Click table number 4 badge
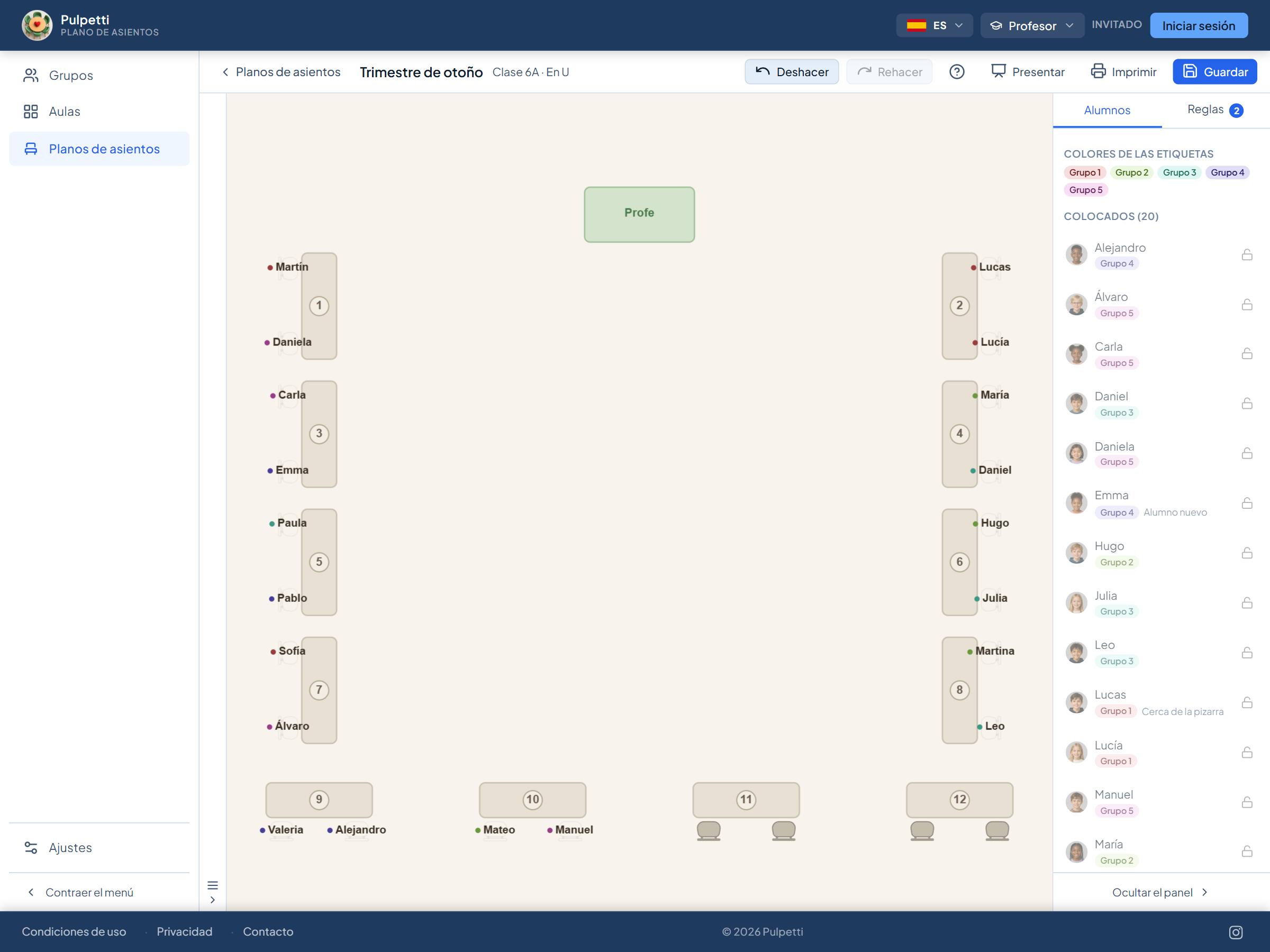Viewport: 1270px width, 952px height. tap(959, 434)
